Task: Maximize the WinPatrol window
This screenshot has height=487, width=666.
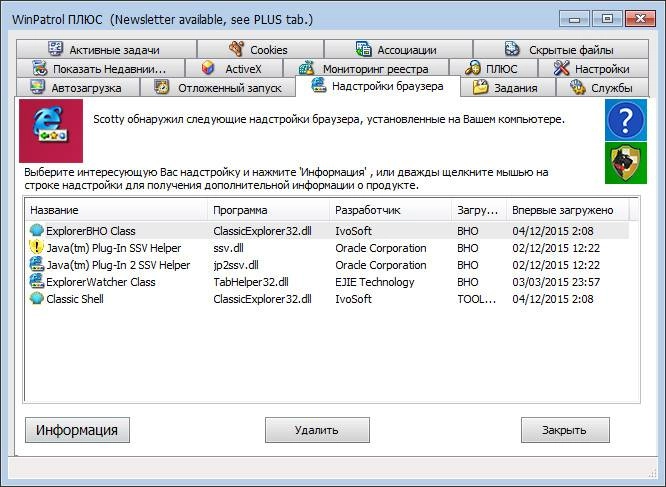Action: (607, 19)
